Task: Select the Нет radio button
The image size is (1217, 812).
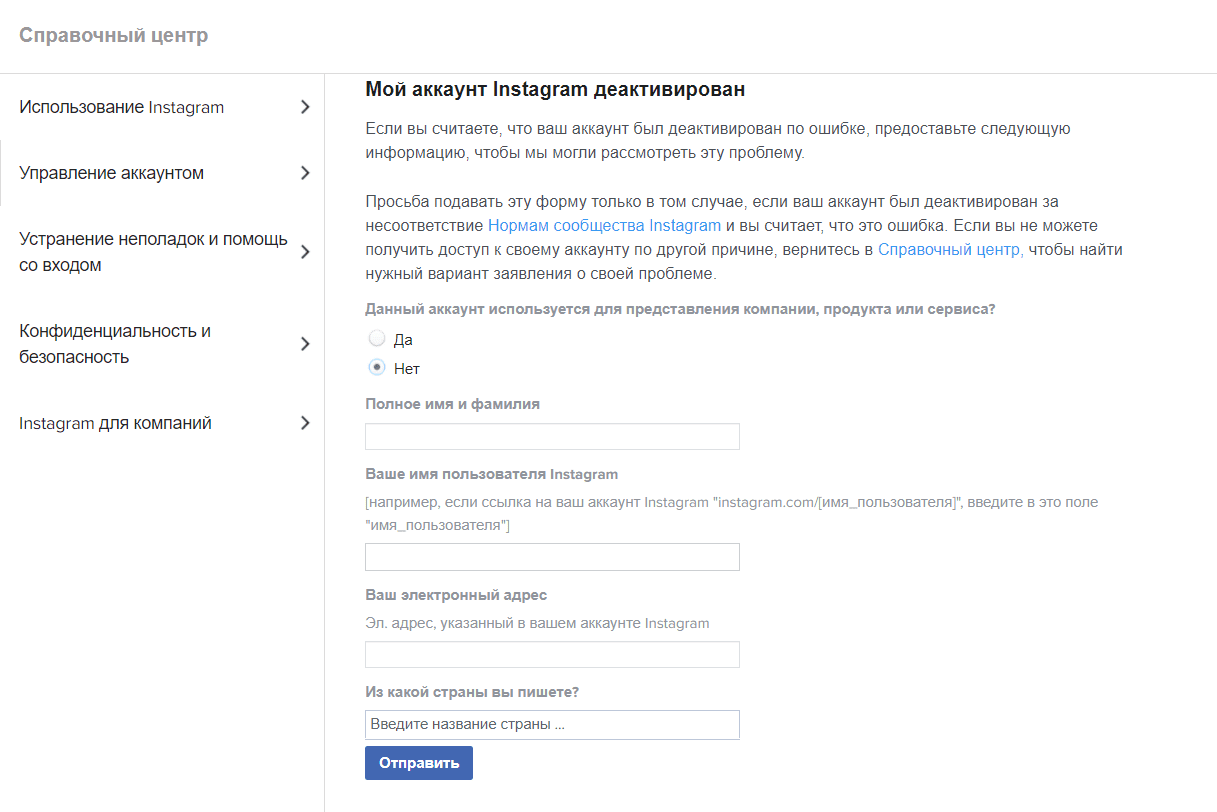Action: [377, 368]
